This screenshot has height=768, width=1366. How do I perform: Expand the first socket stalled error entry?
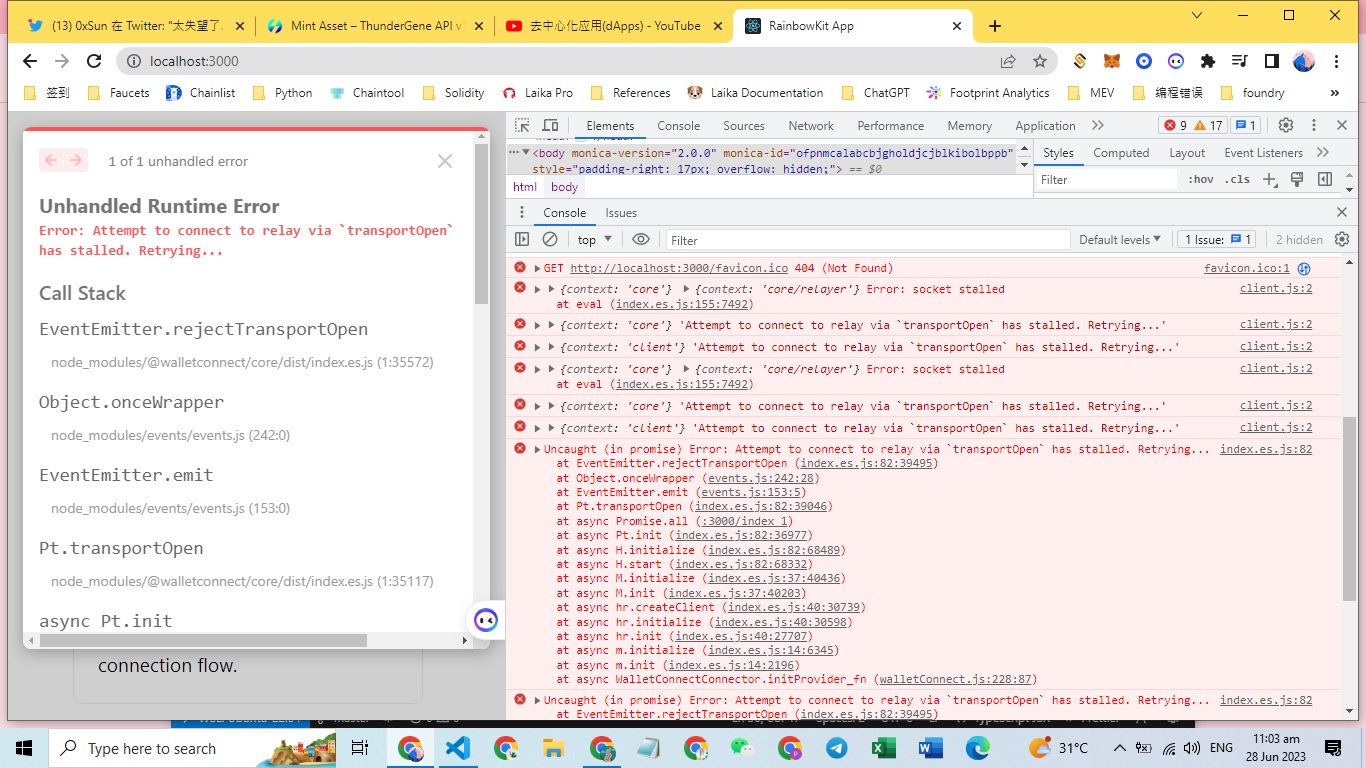point(536,289)
